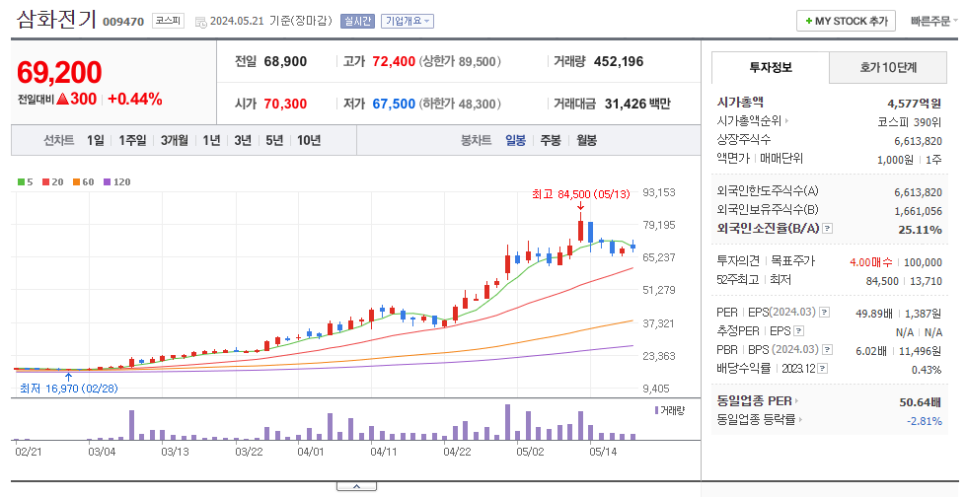Click the red 20-day moving average legend
This screenshot has height=497, width=966.
[53, 182]
